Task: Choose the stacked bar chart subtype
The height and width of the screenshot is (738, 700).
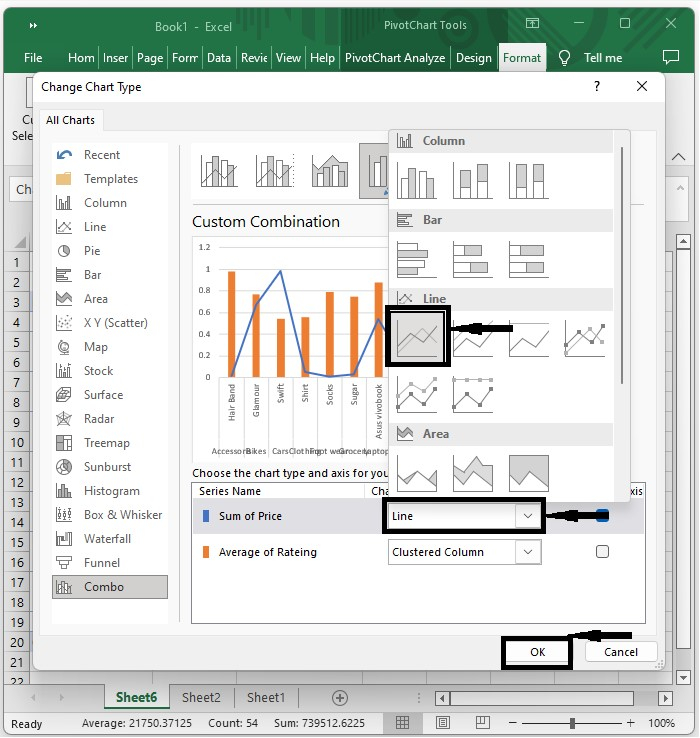Action: (x=473, y=259)
